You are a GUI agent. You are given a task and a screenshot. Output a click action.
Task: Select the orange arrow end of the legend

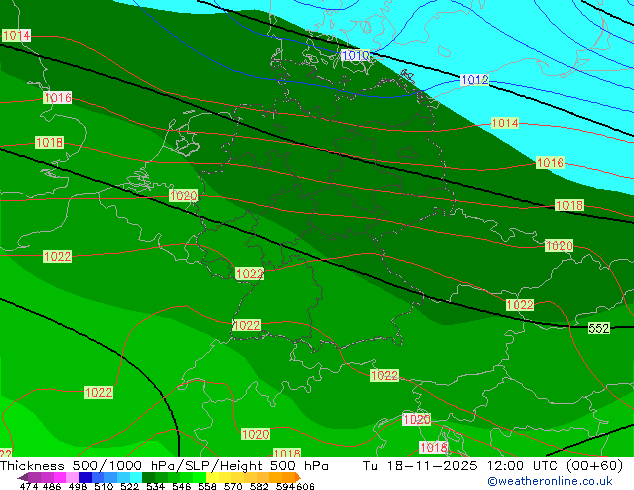point(298,477)
